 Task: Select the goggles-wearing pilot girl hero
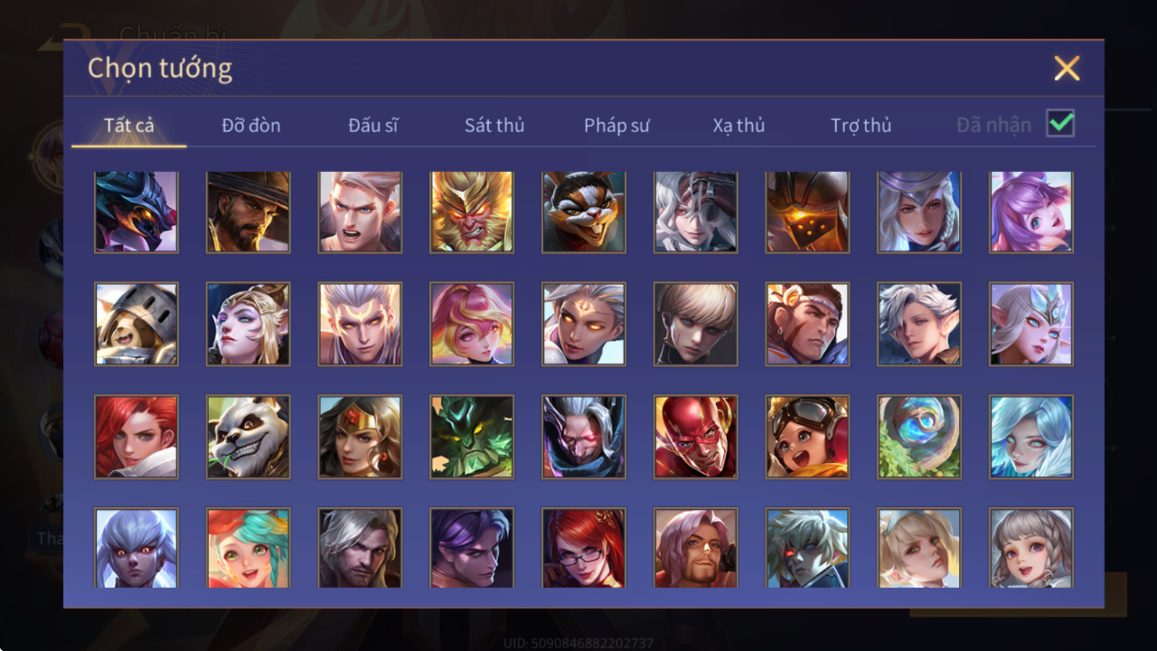[x=807, y=436]
